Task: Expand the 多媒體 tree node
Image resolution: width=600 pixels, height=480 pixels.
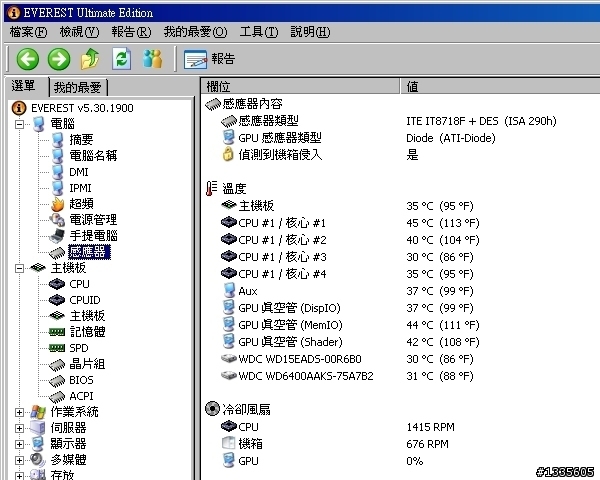Action: click(x=19, y=460)
